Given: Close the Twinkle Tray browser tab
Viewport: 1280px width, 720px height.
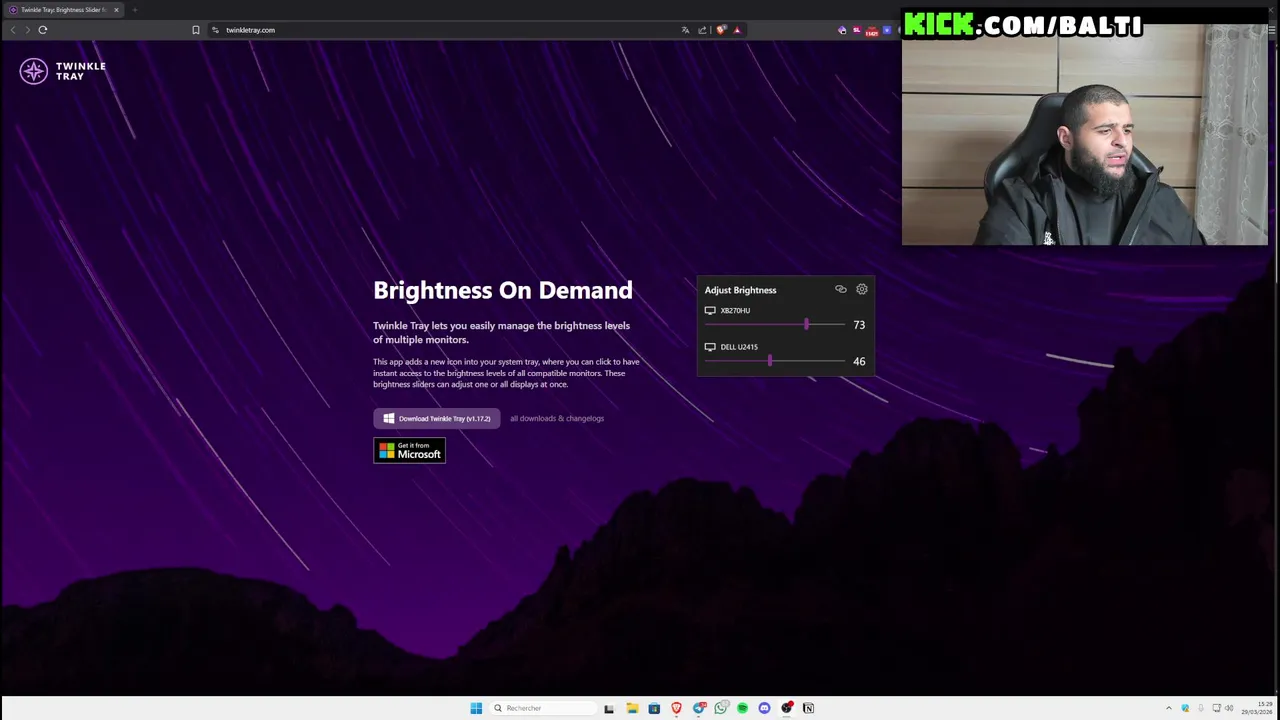Looking at the screenshot, I should 116,10.
